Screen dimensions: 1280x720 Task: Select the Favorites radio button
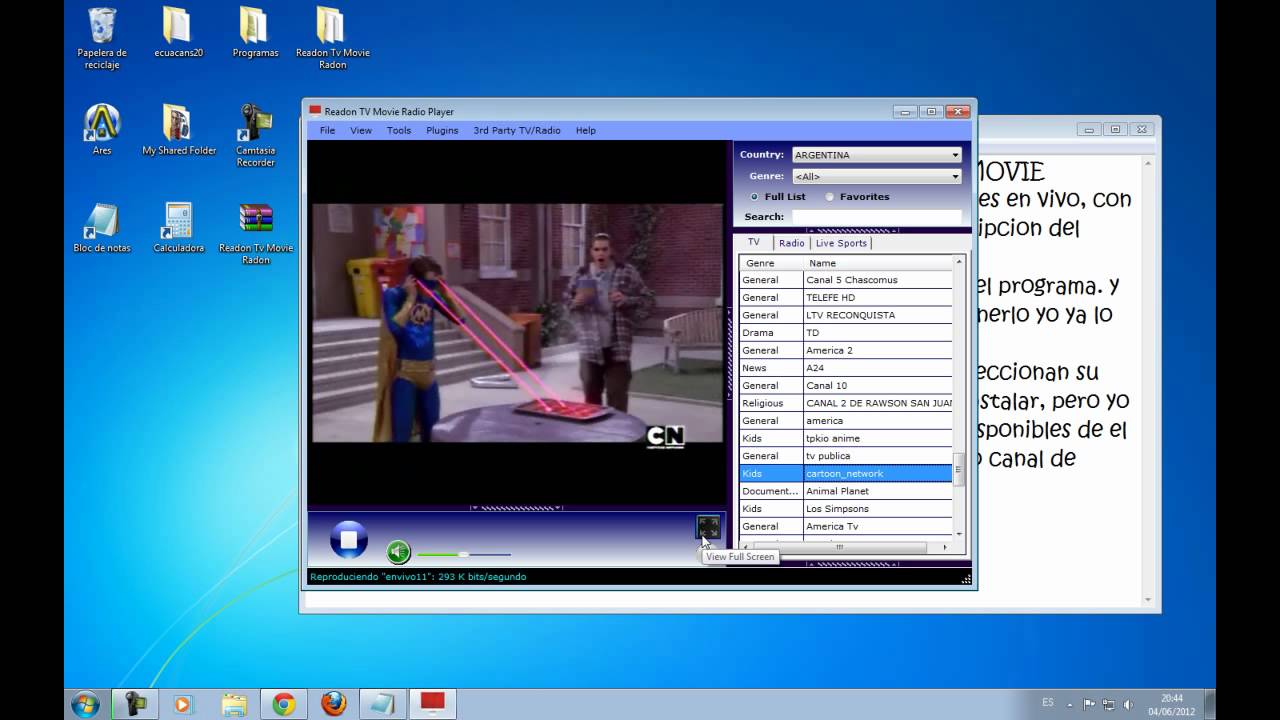pos(857,197)
